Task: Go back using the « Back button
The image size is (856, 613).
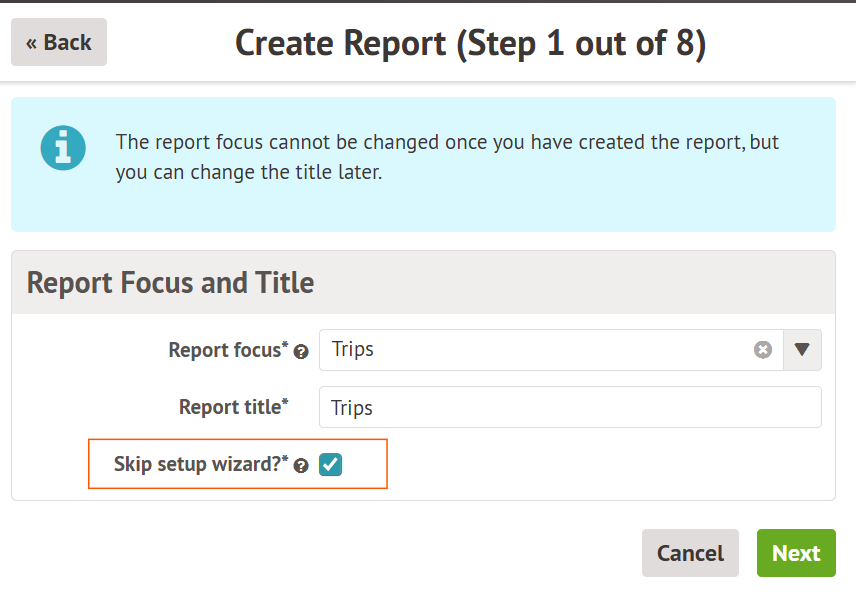Action: click(x=59, y=42)
